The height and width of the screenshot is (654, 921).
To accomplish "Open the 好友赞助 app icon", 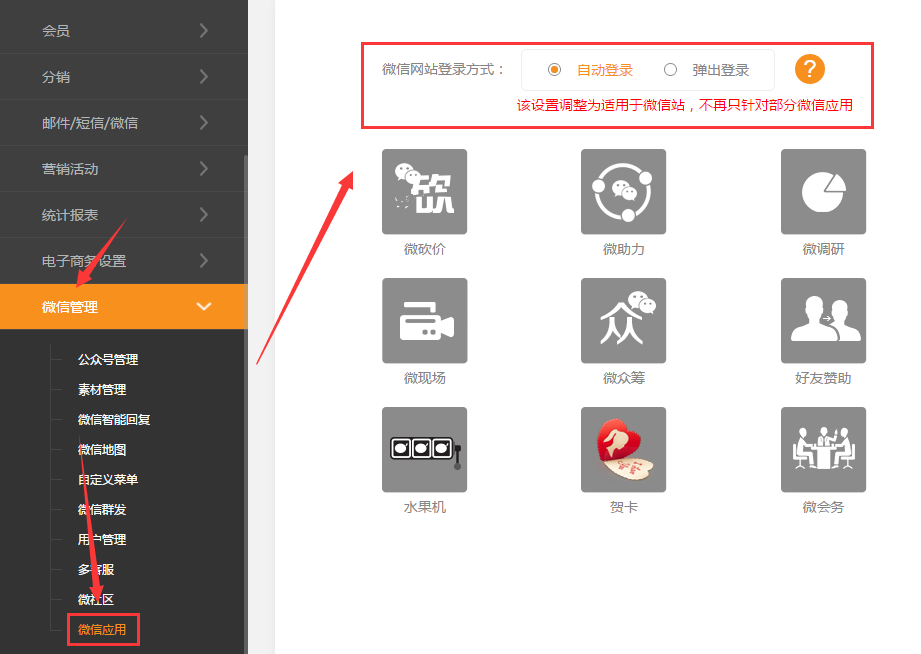I will click(x=823, y=320).
